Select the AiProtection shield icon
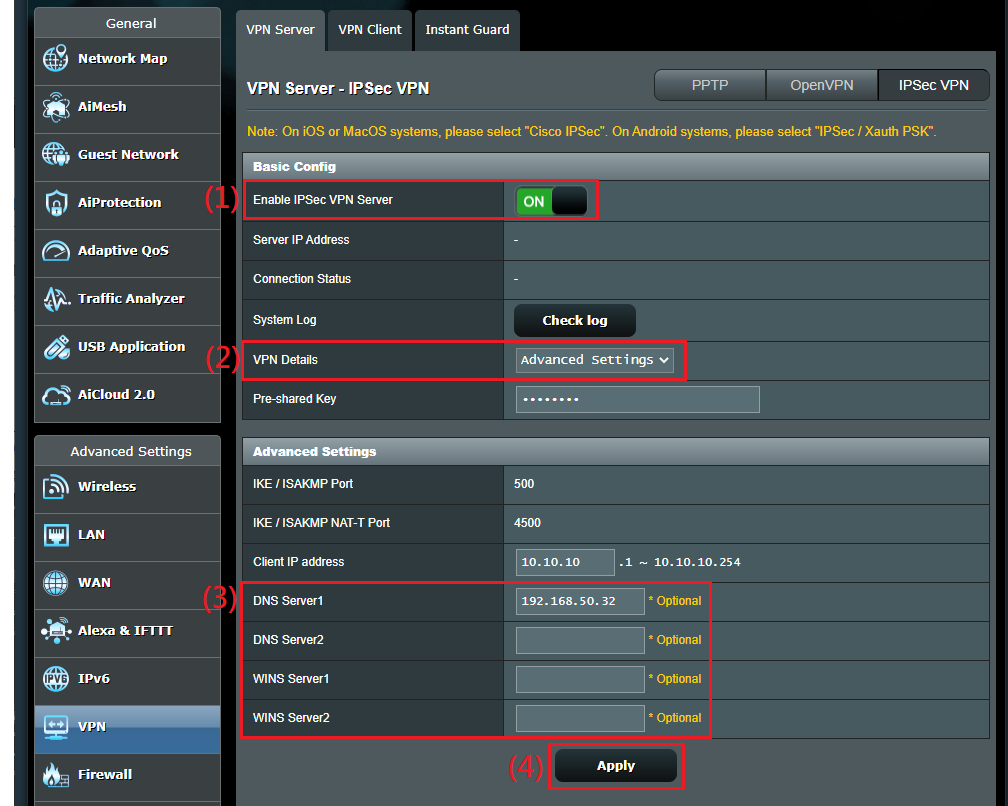This screenshot has width=1008, height=806. (x=56, y=203)
